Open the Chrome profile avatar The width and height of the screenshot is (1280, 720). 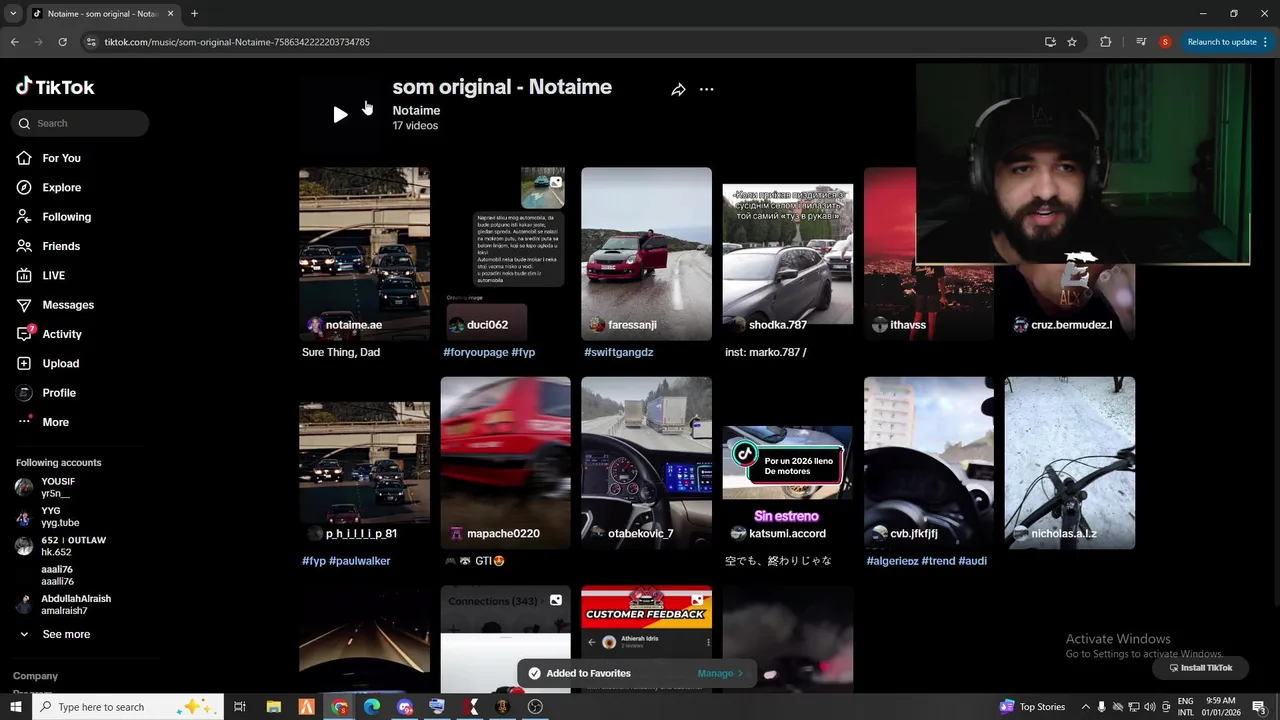tap(1165, 42)
